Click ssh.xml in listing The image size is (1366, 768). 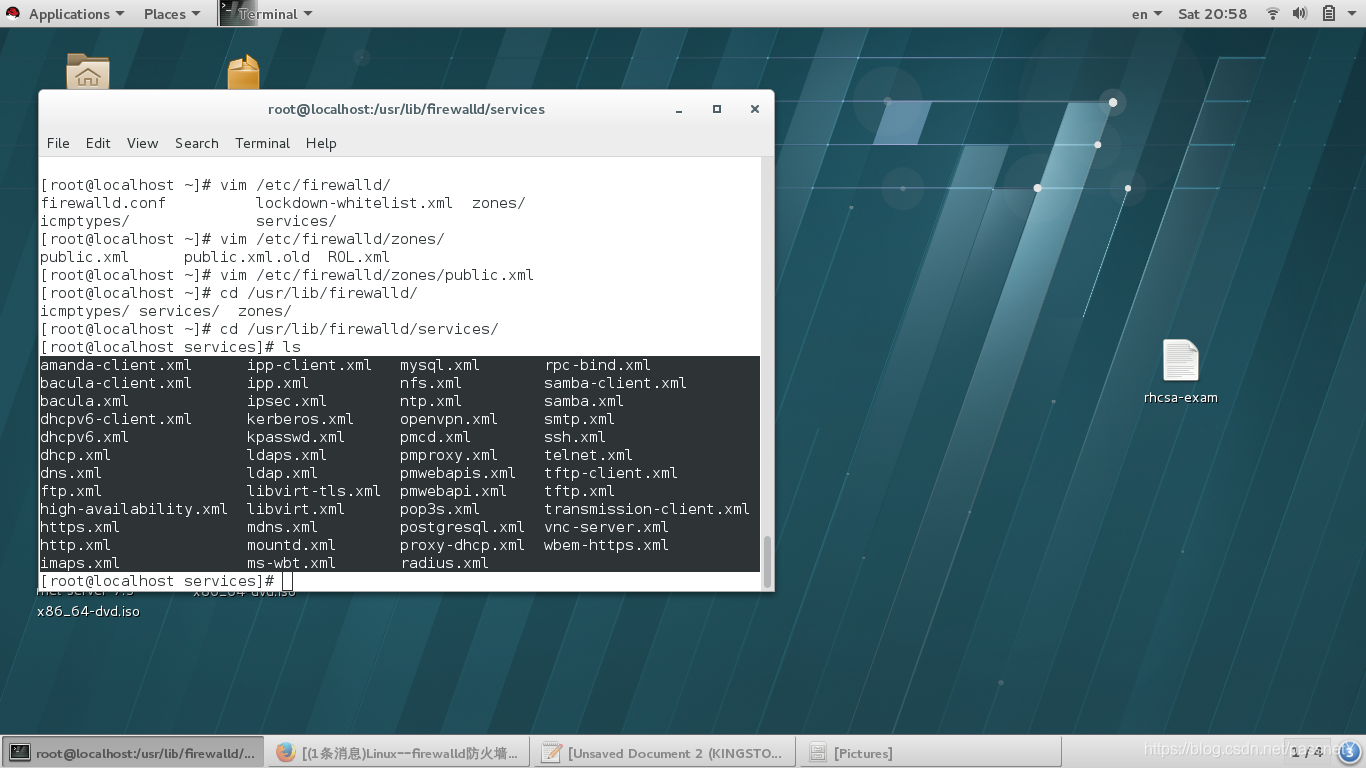coord(575,437)
